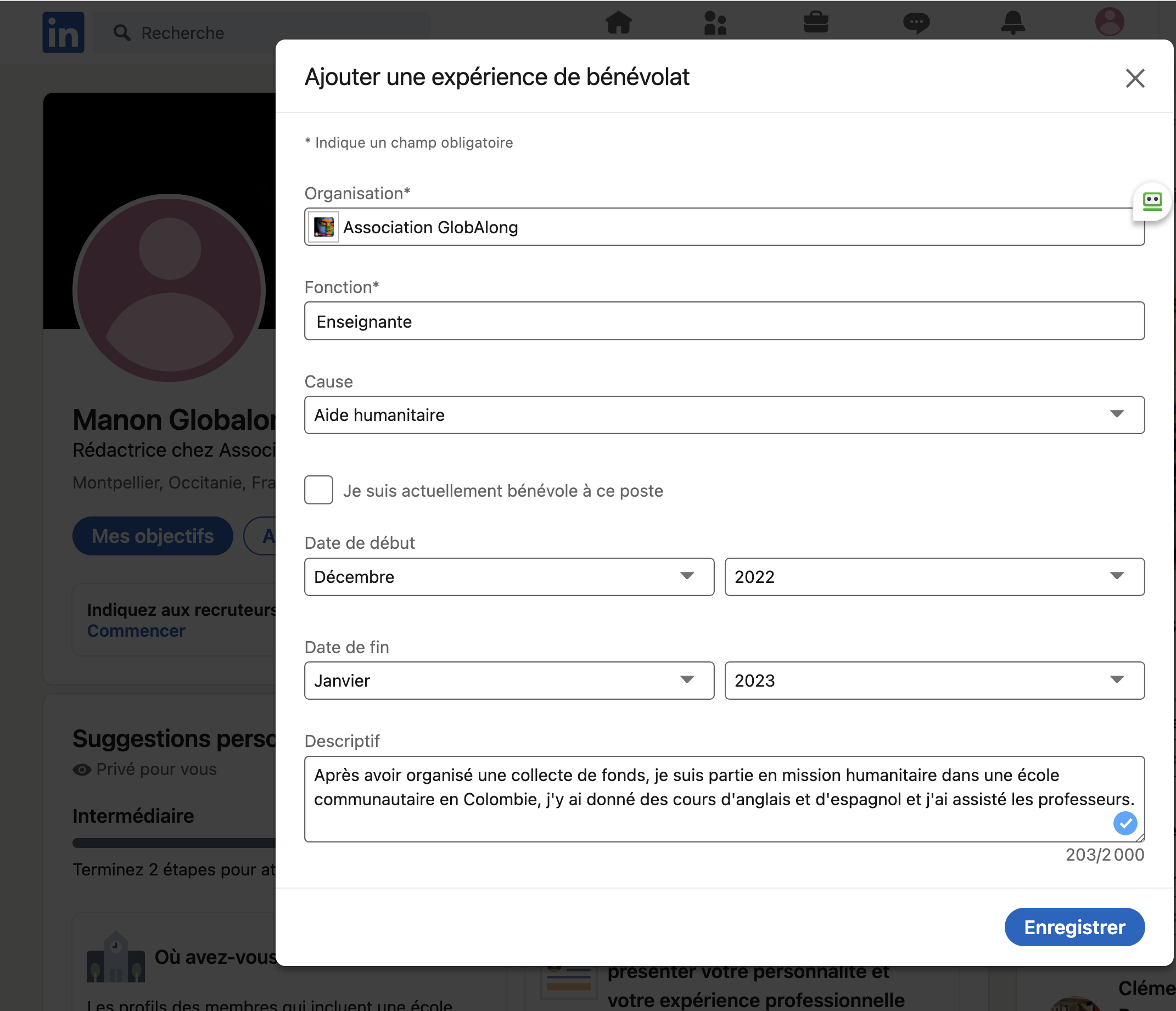This screenshot has height=1011, width=1176.
Task: Open the Cause dropdown 'Aide humanitaire'
Action: click(724, 415)
